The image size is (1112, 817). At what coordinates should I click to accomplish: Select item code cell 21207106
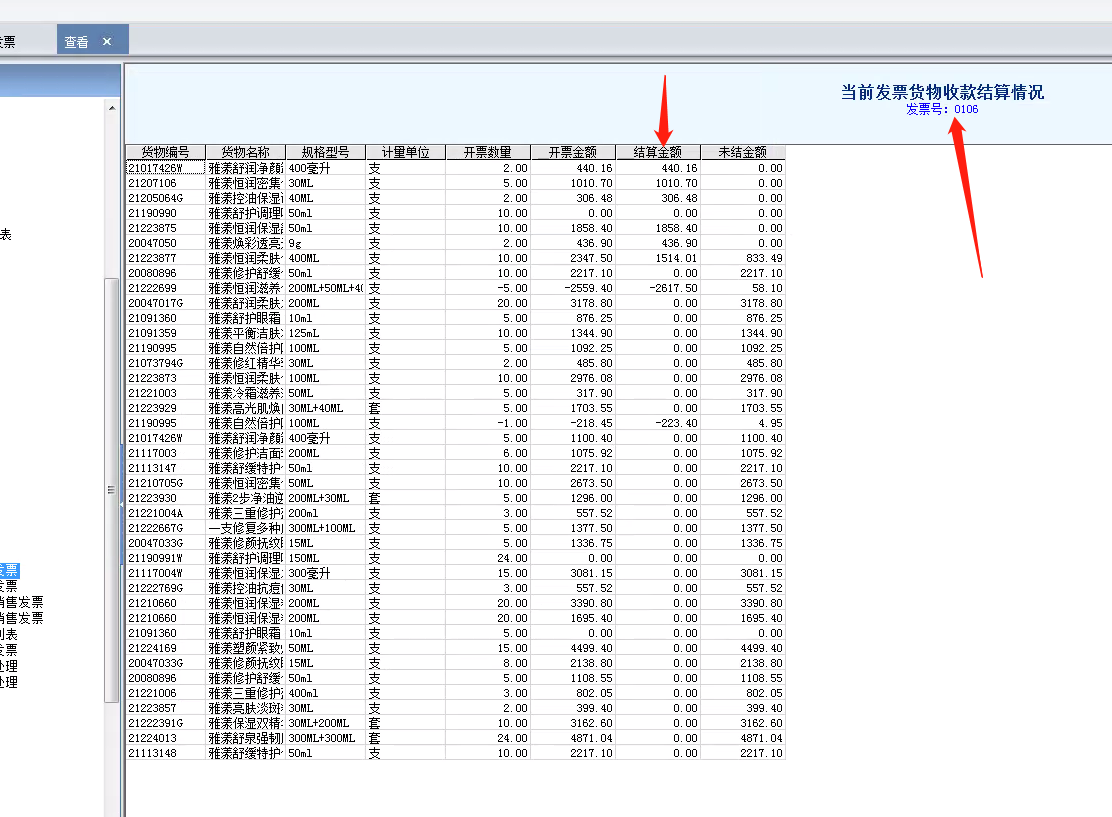(x=165, y=183)
